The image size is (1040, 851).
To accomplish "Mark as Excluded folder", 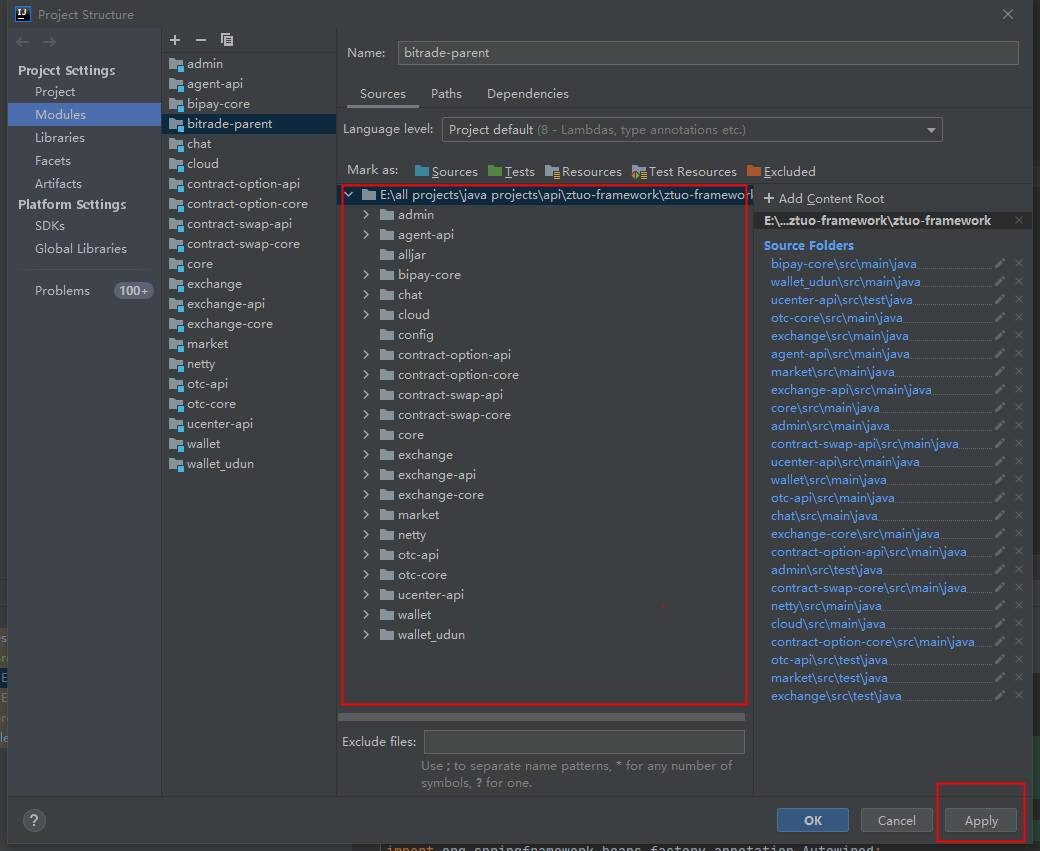I will [781, 172].
